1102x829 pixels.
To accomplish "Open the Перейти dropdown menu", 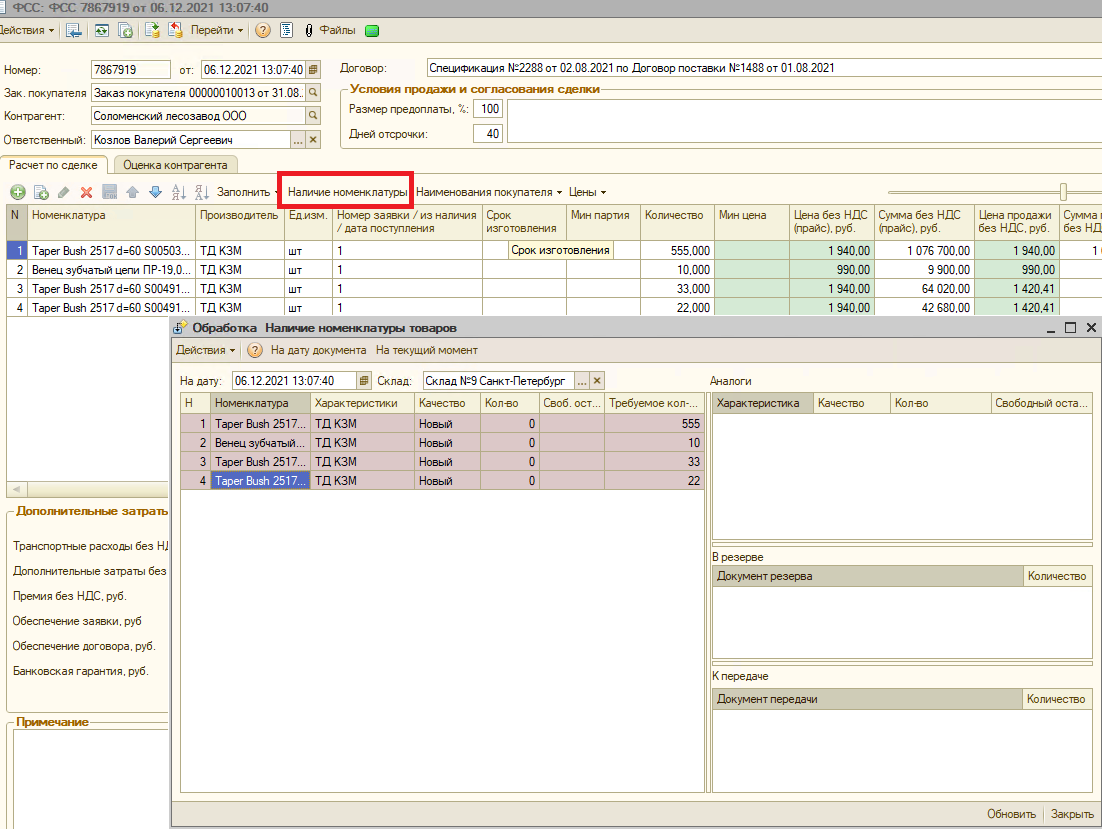I will pos(216,30).
